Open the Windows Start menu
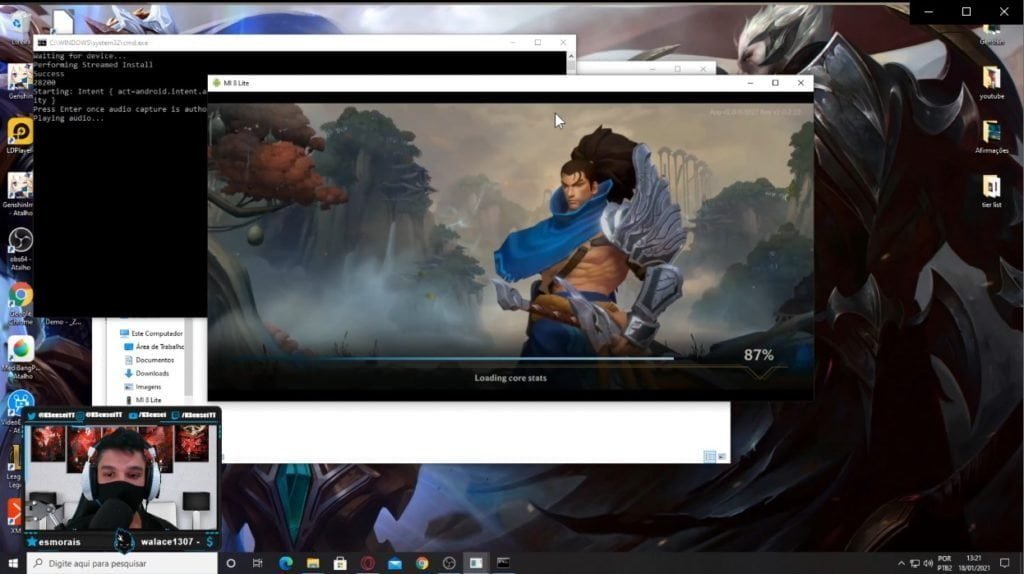 12,563
